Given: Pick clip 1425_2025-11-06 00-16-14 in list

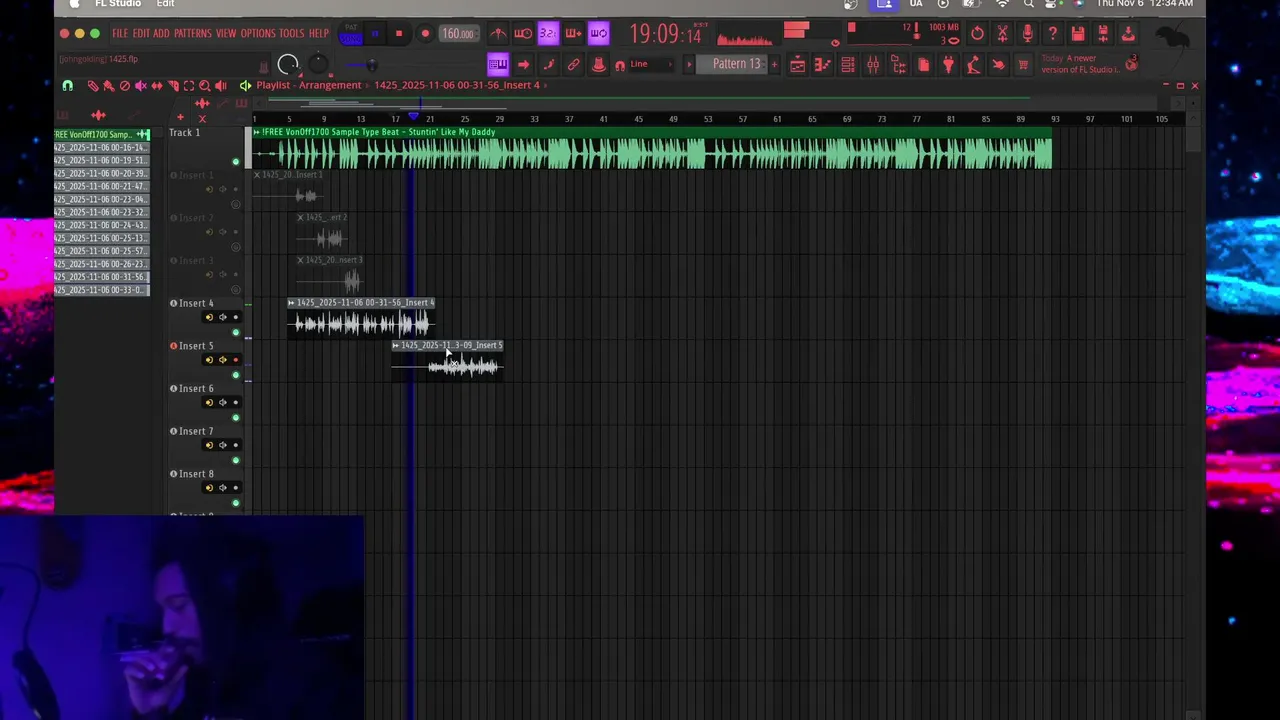Looking at the screenshot, I should [101, 147].
